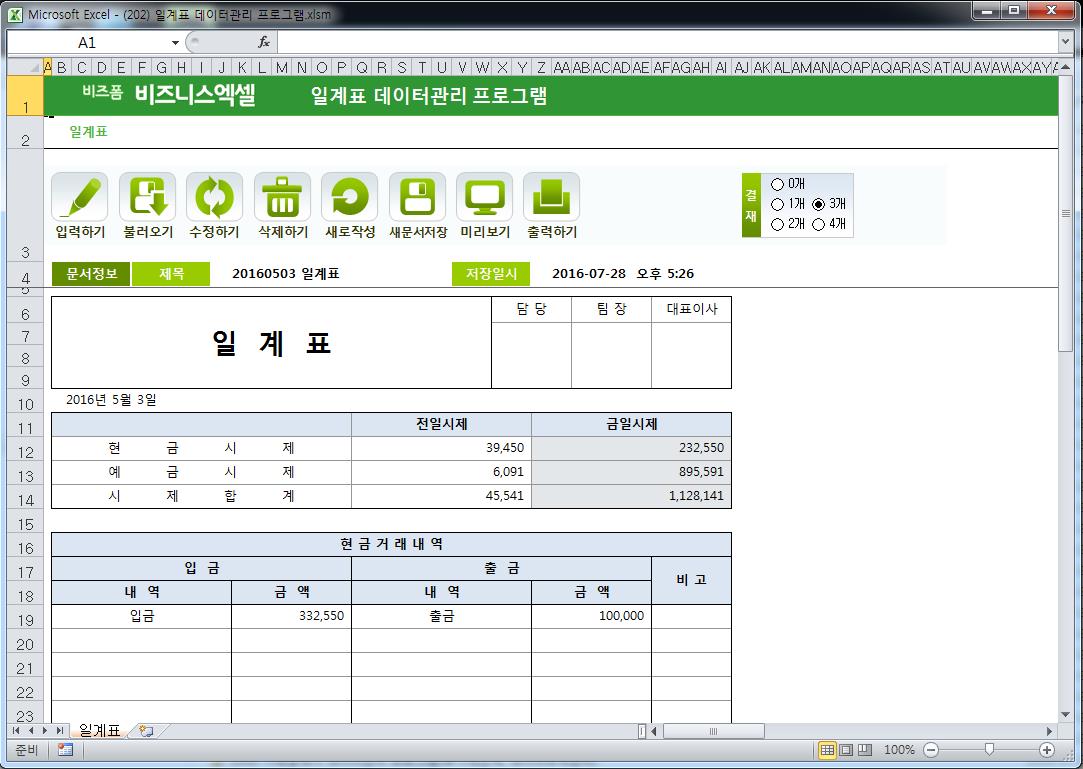Click the horizontal scrollbar thumb
Viewport: 1083px width, 769px height.
(713, 731)
